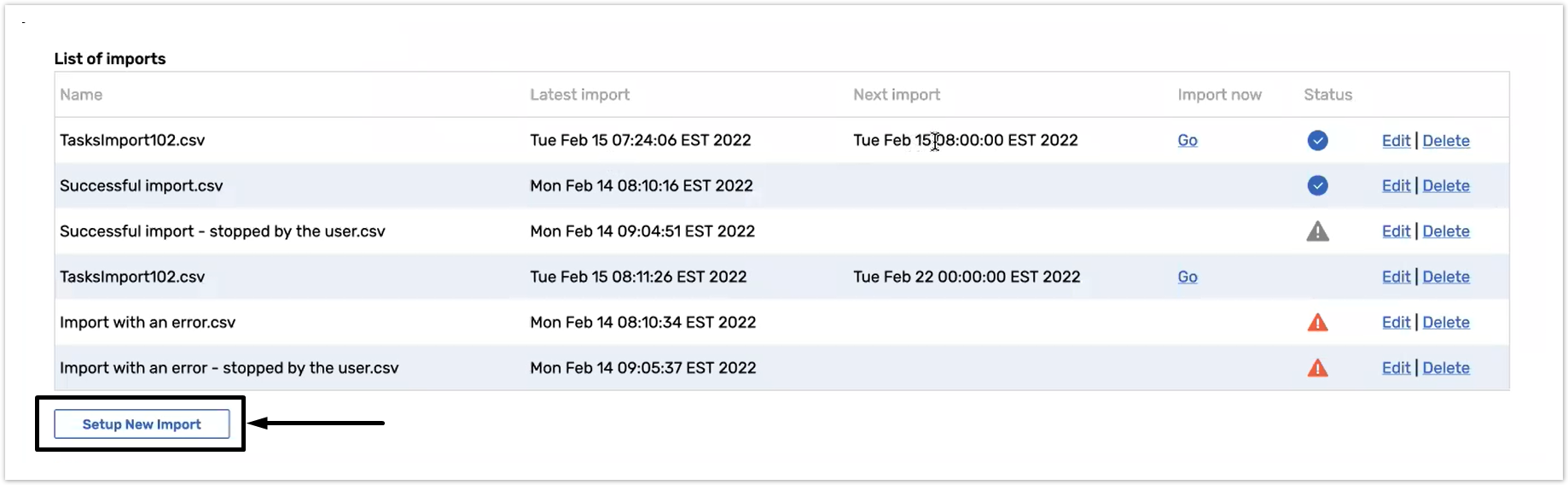This screenshot has height=485, width=1568.
Task: Delete TasksImport102.csv imported at 08:11:26
Action: 1445,277
